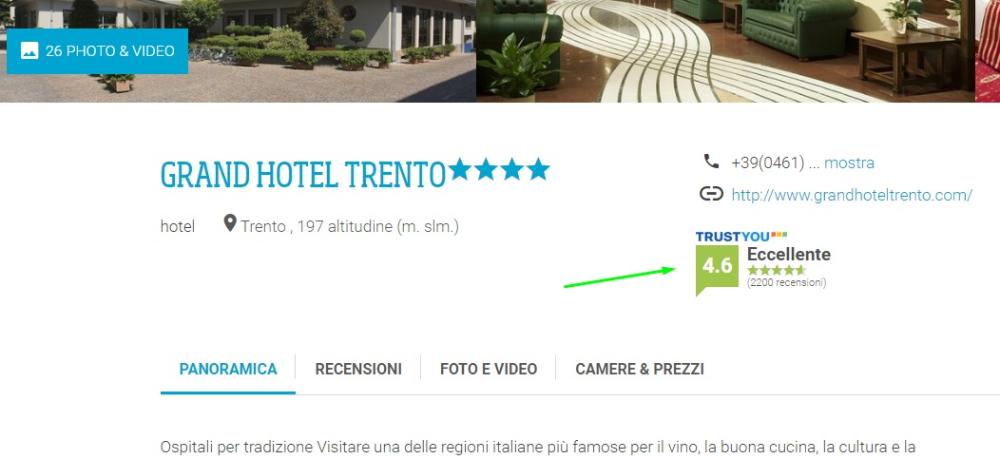Open the hotel exterior garden photo
Image resolution: width=1000 pixels, height=459 pixels.
click(x=238, y=51)
